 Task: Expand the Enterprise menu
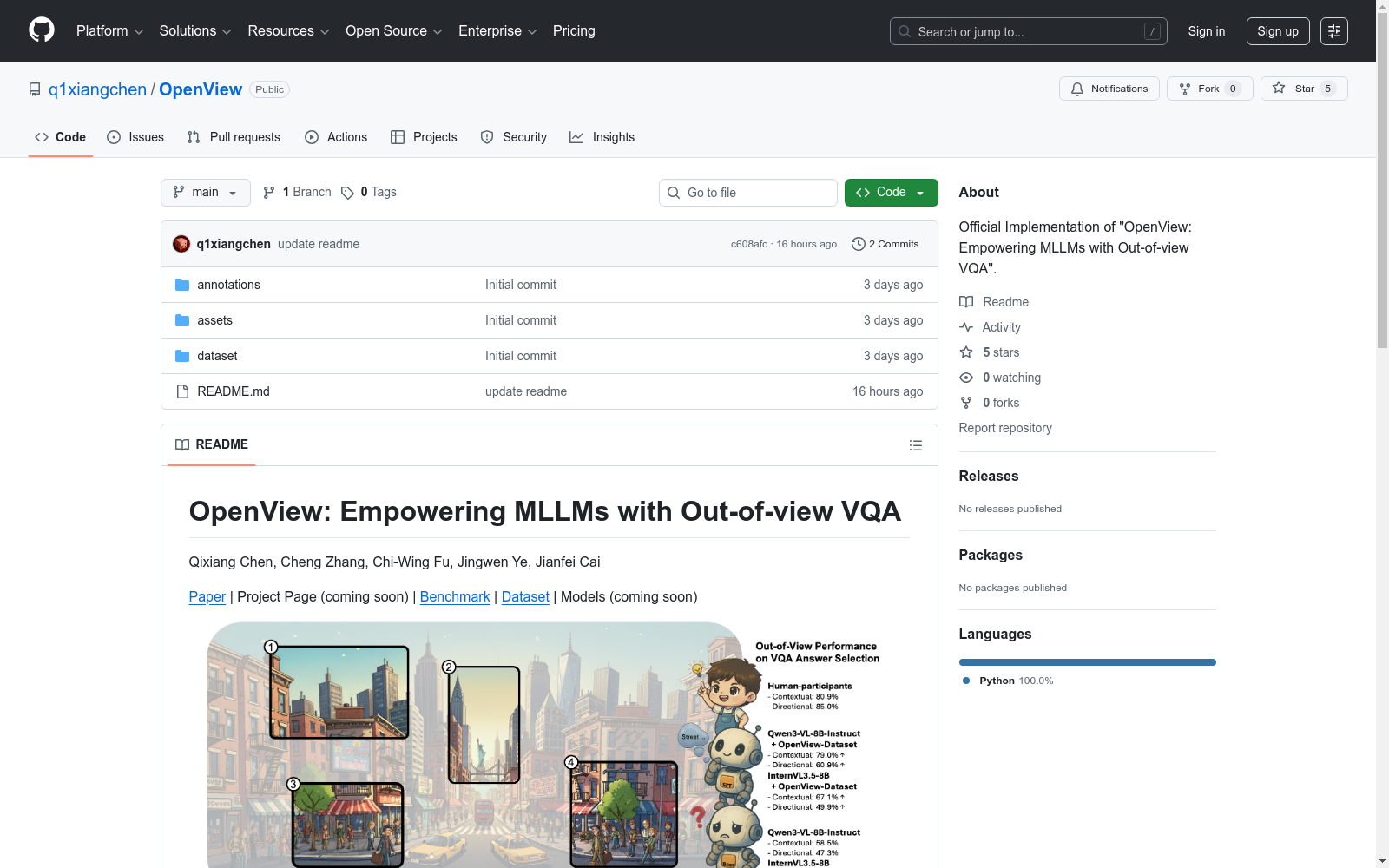click(497, 30)
